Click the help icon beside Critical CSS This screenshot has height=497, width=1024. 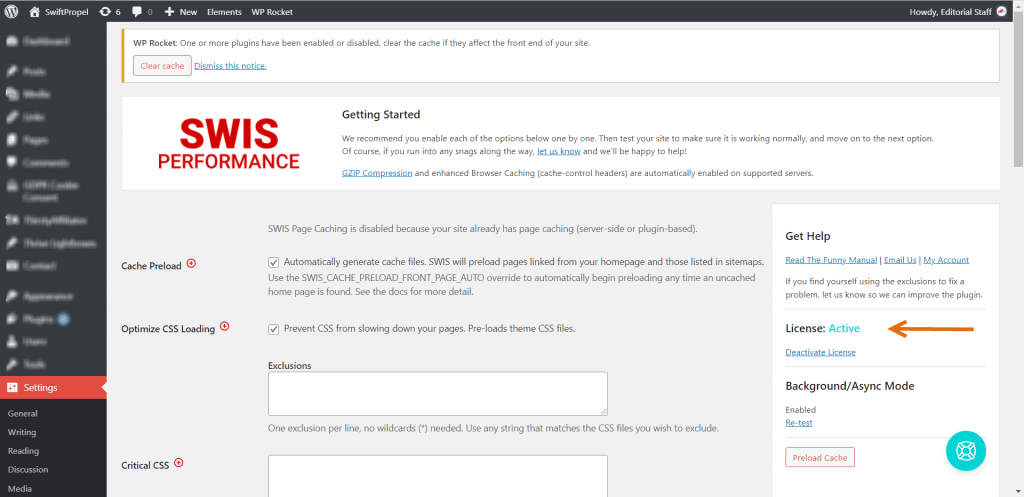179,463
